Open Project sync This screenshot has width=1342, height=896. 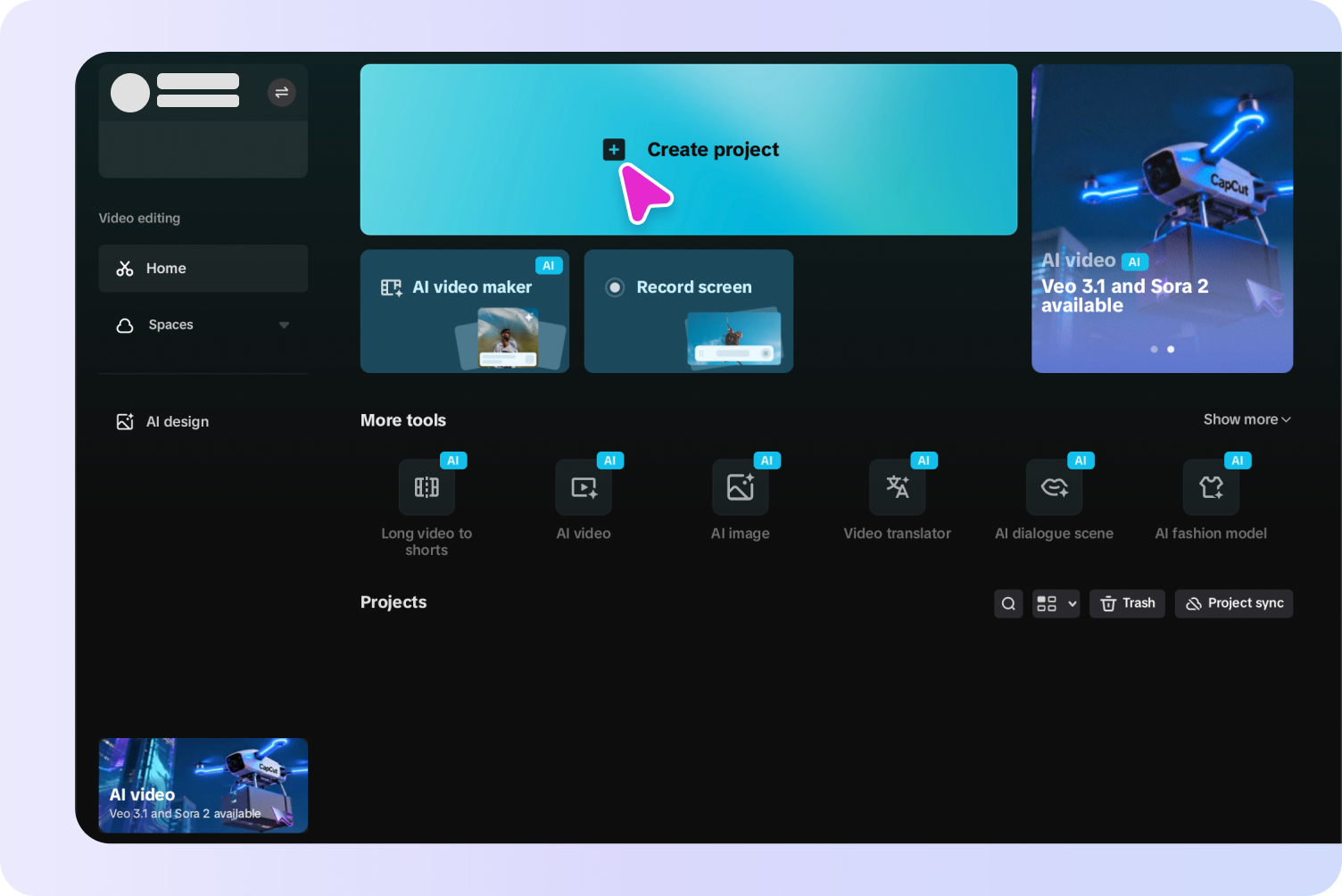click(1233, 603)
